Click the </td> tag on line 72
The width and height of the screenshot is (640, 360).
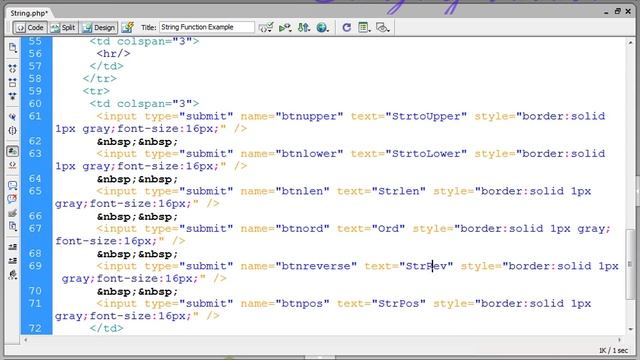107,328
